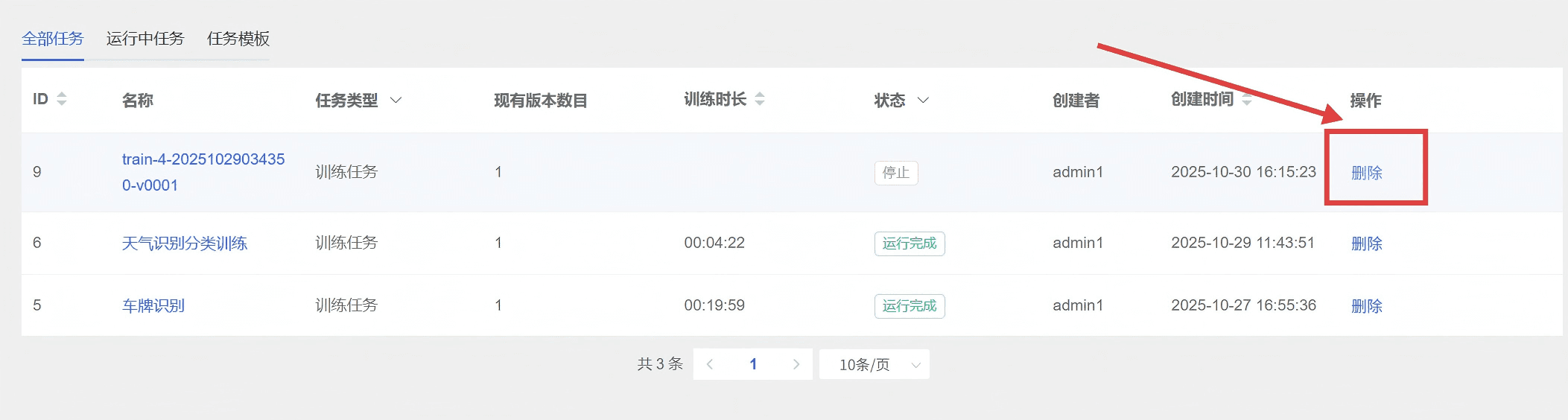This screenshot has width=1568, height=420.
Task: Sort table by ID column
Action: point(62,99)
